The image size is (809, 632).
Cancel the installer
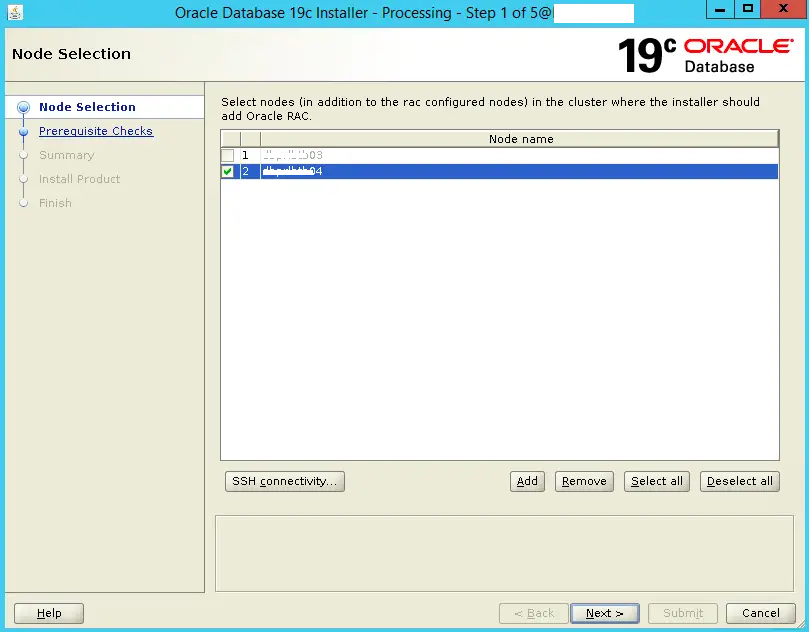(761, 613)
